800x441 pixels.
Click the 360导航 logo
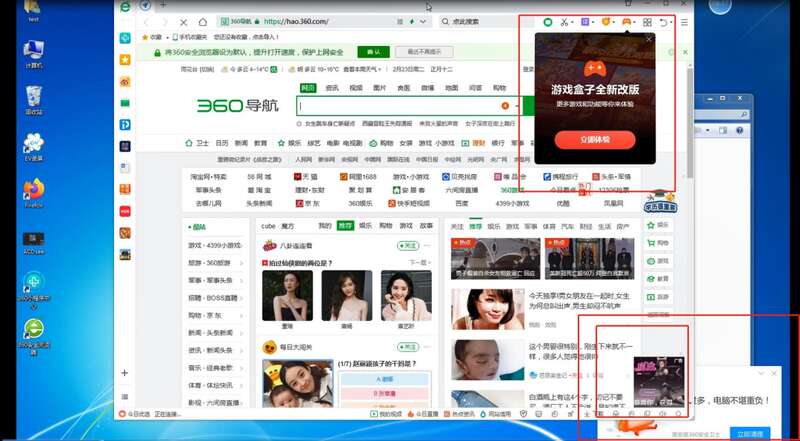point(238,106)
